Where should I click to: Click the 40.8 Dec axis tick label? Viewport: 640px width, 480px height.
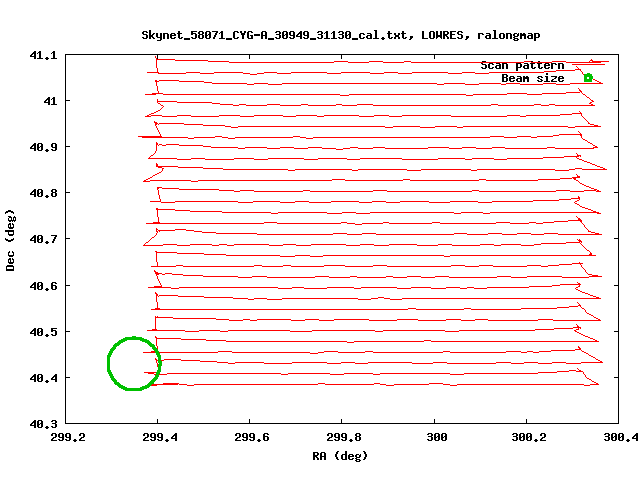[43, 193]
